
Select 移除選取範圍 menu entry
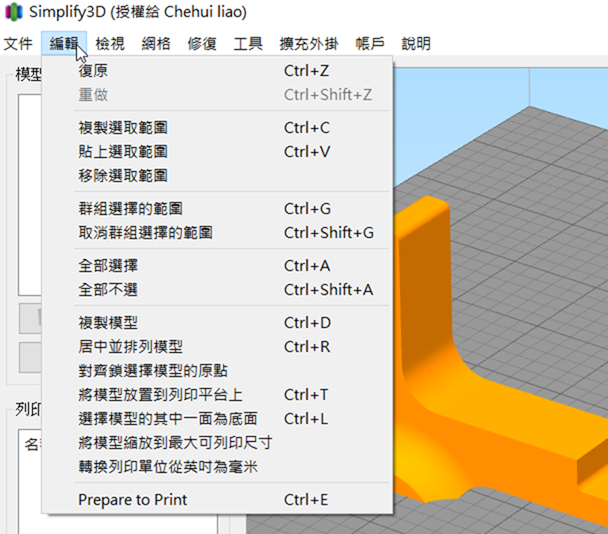122,176
